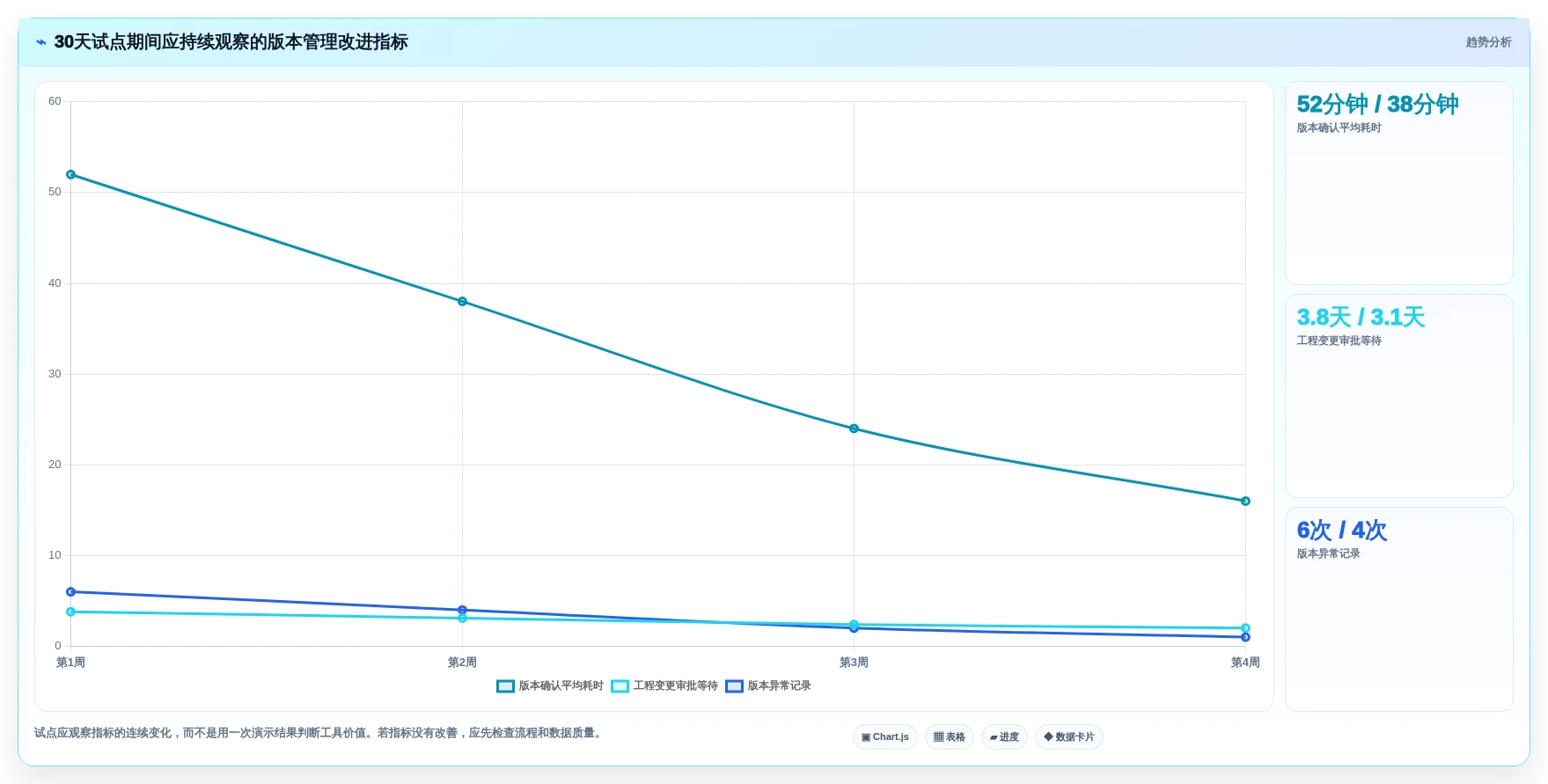Select the 数据卡片 tag chip
Image resolution: width=1548 pixels, height=784 pixels.
[1068, 737]
